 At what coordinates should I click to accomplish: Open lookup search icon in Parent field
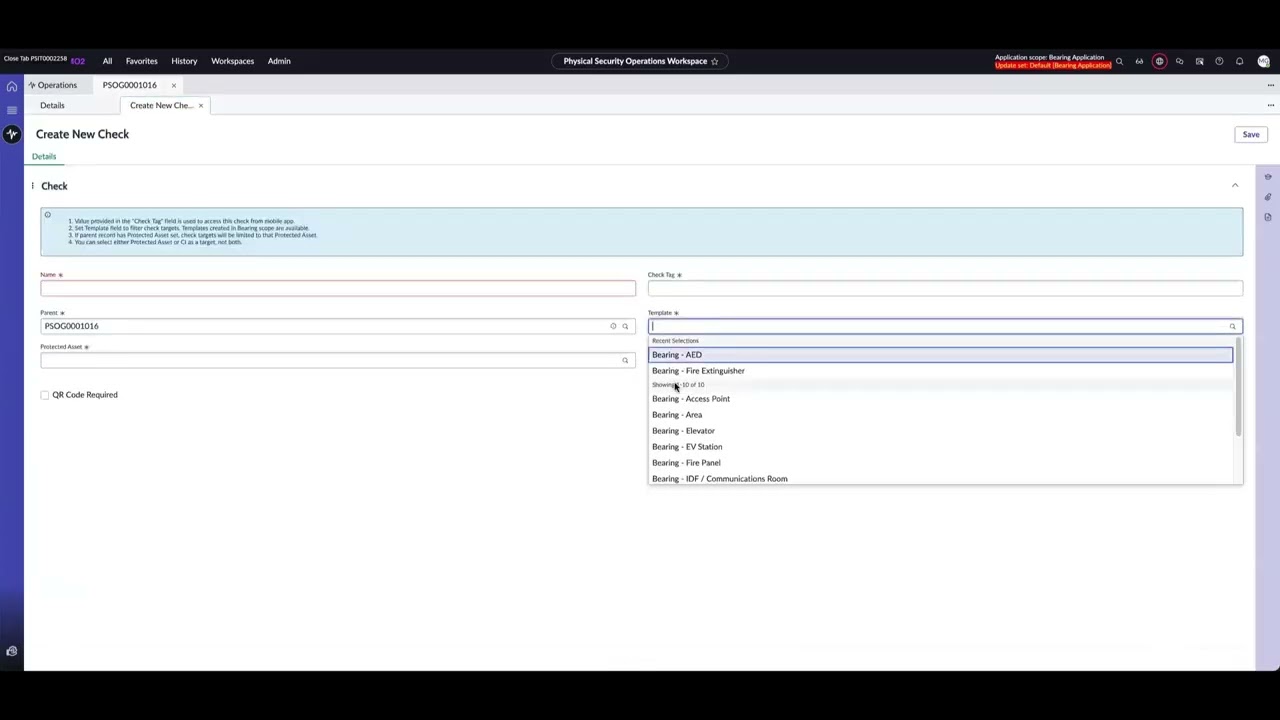pyautogui.click(x=625, y=326)
